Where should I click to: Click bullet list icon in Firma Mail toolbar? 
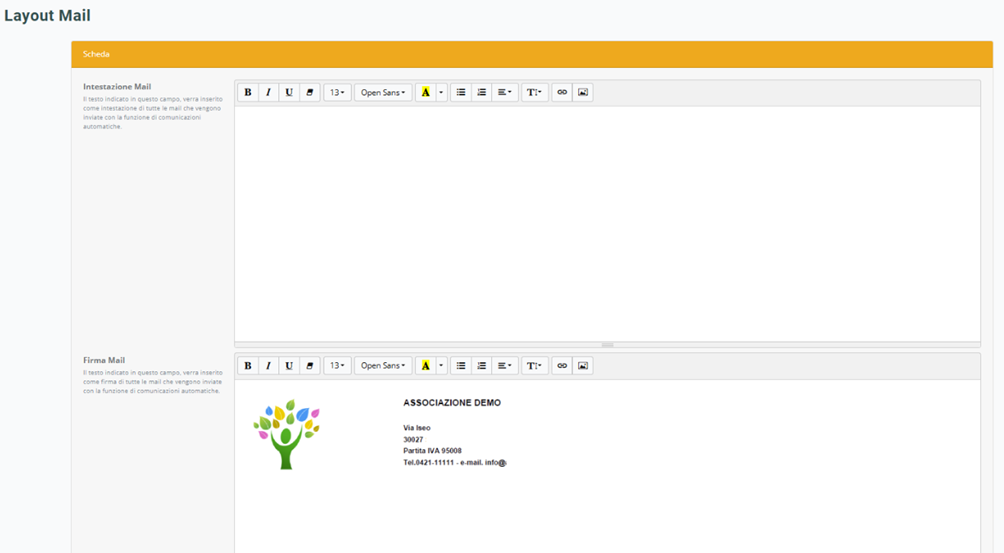tap(461, 366)
